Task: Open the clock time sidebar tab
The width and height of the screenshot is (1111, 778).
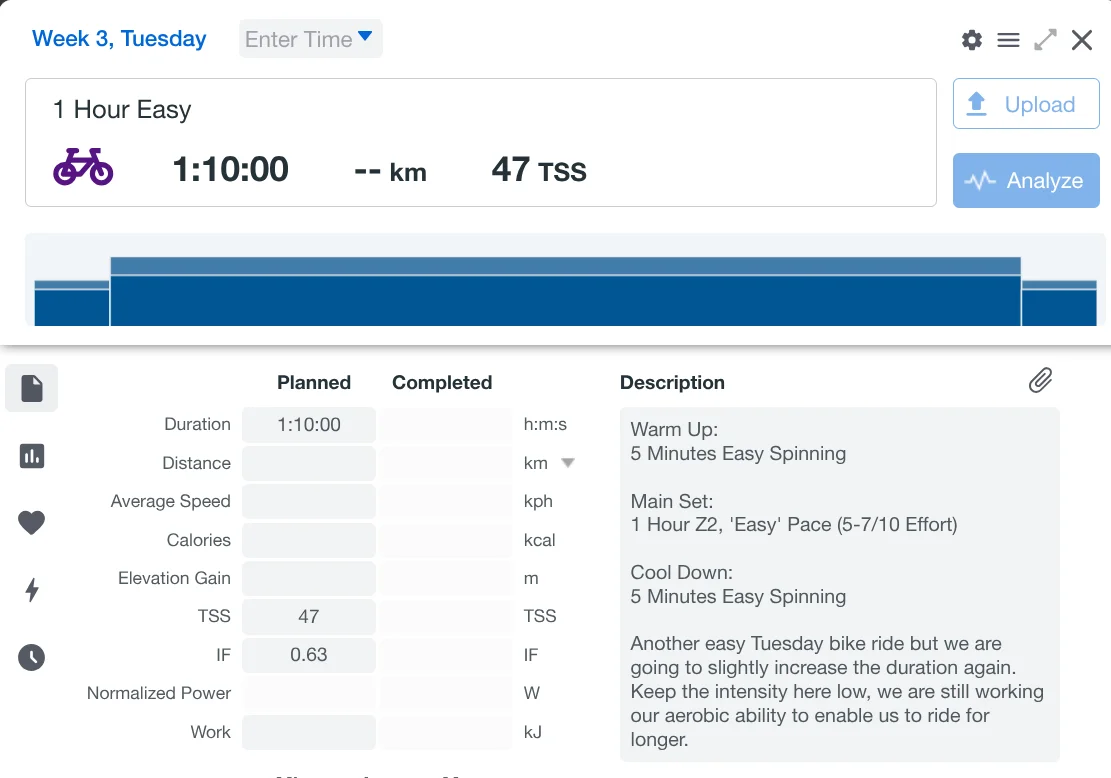Action: 32,657
